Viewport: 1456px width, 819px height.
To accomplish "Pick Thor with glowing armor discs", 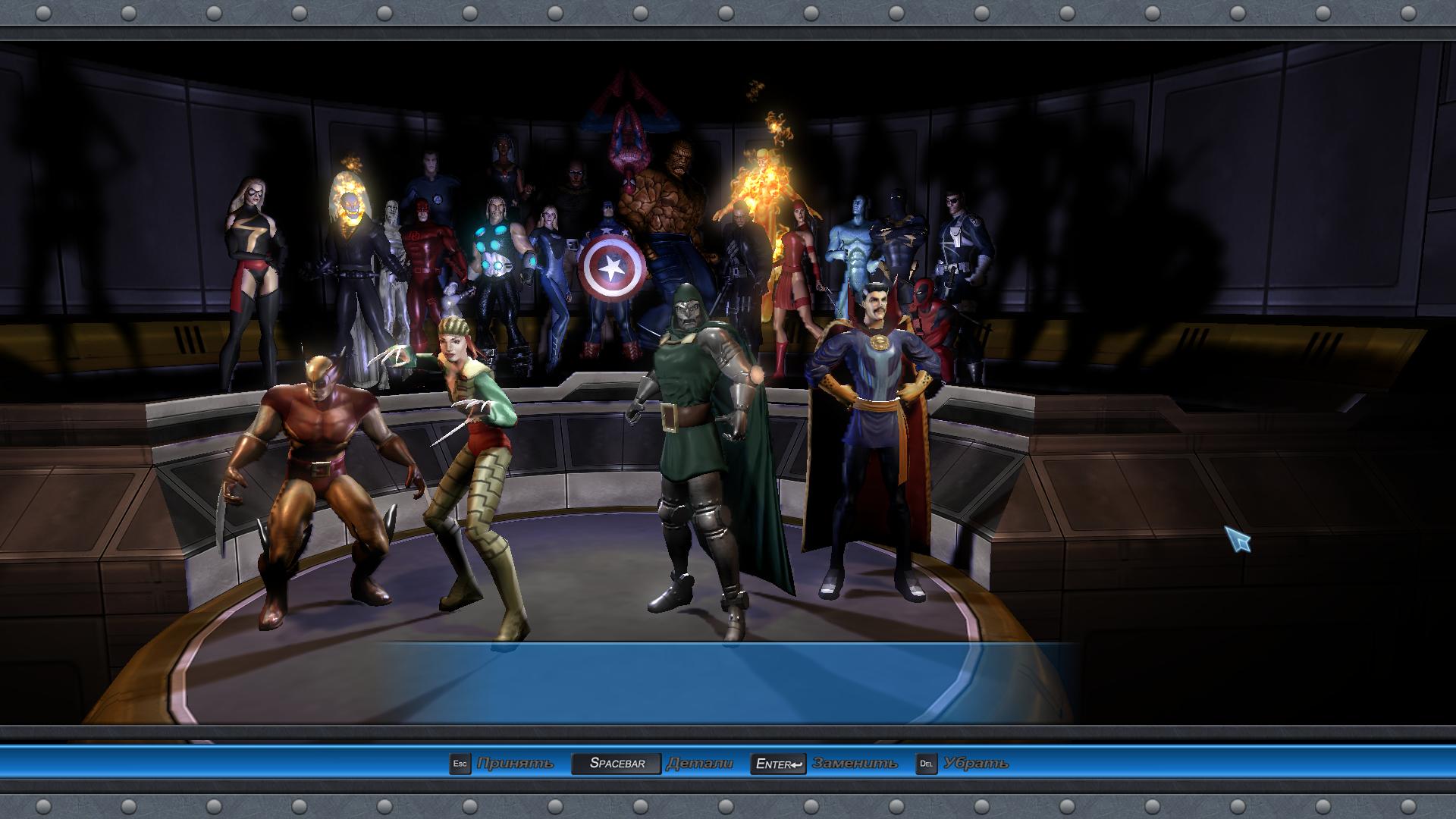I will pyautogui.click(x=497, y=265).
